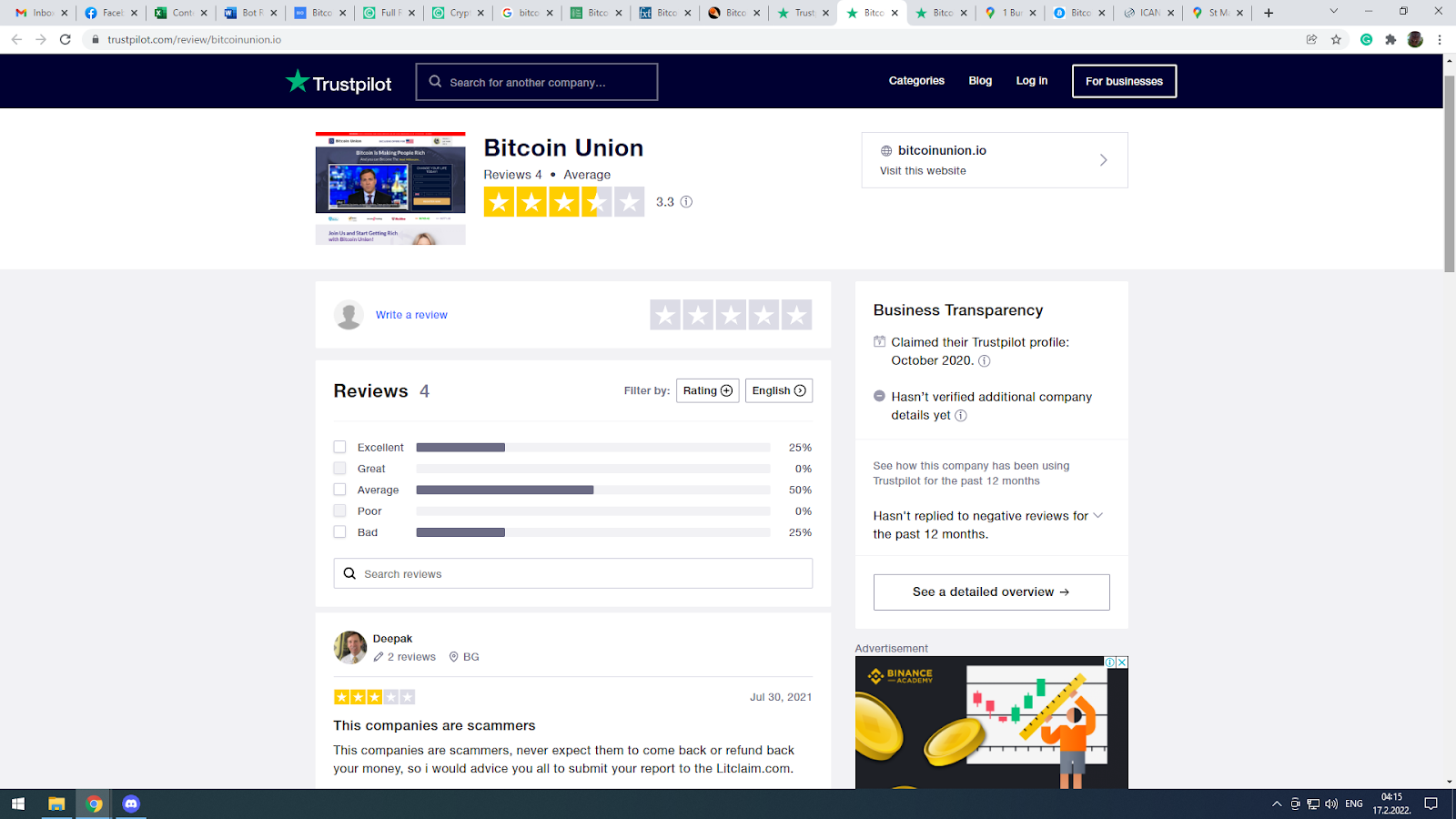Screen dimensions: 1456x819
Task: Click the globe icon beside bitcoinunion.io
Action: (886, 151)
